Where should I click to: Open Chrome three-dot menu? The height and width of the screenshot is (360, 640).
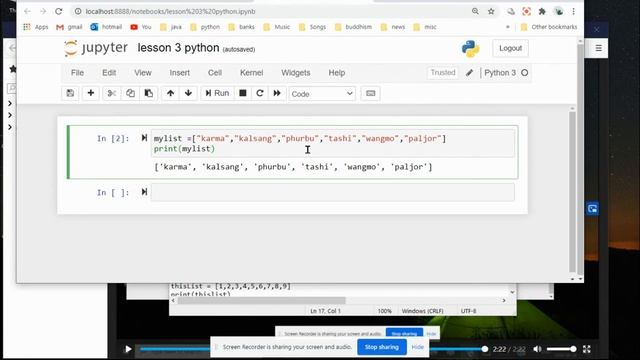(x=573, y=11)
